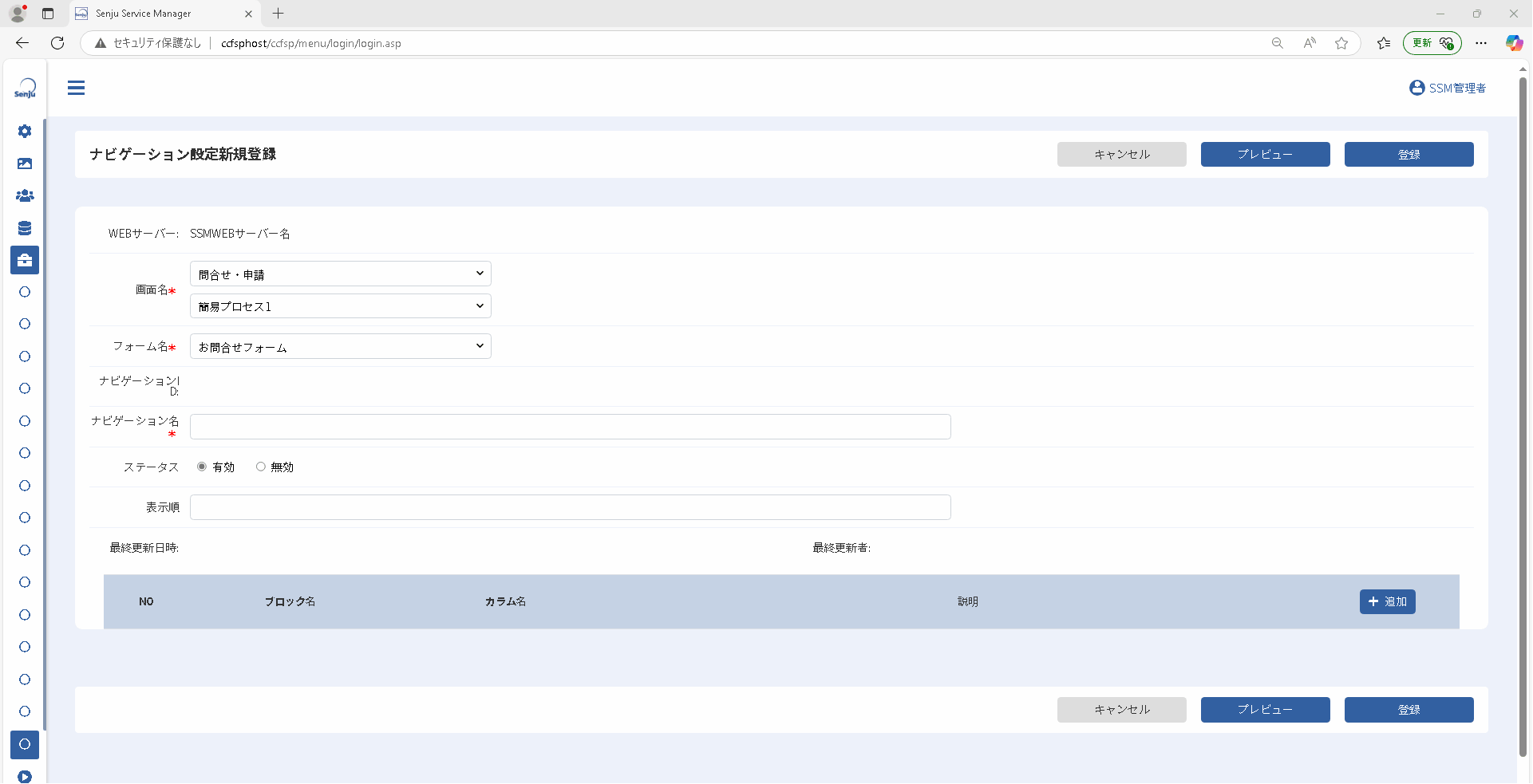Open the お問合せフォーム form name dropdown
This screenshot has width=1533, height=784.
341,346
